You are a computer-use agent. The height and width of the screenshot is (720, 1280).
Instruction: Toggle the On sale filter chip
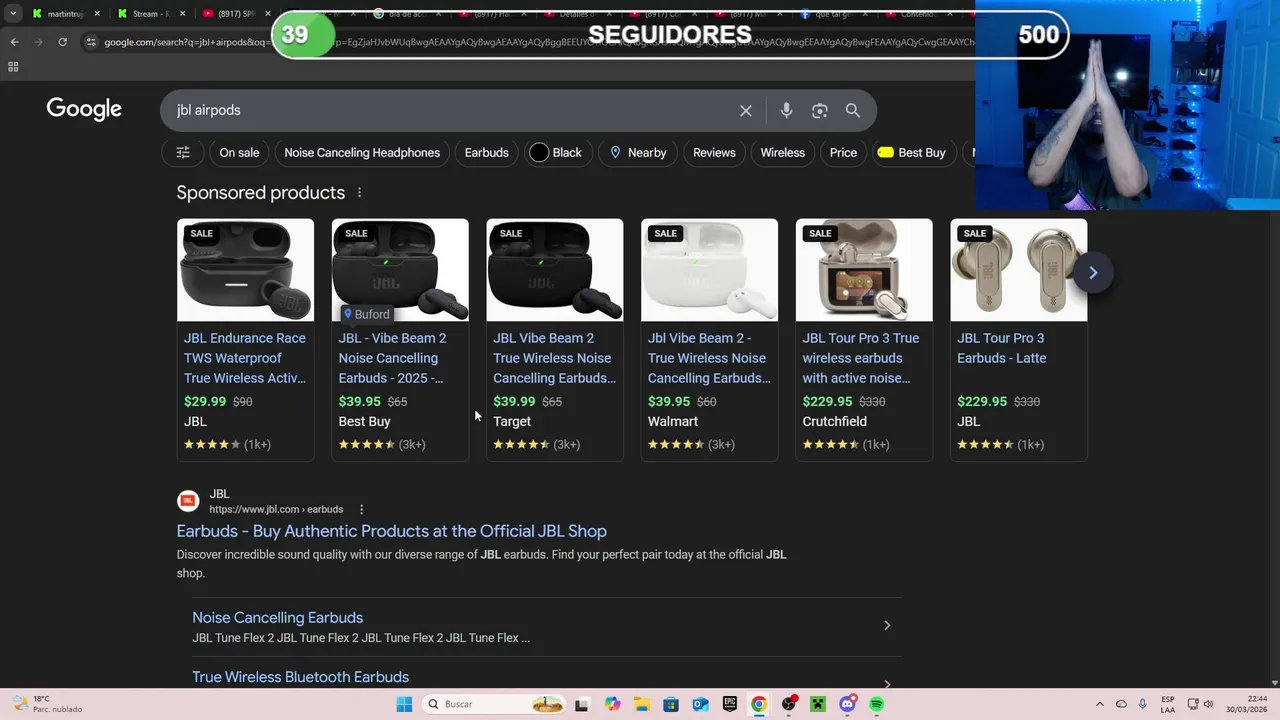tap(239, 153)
